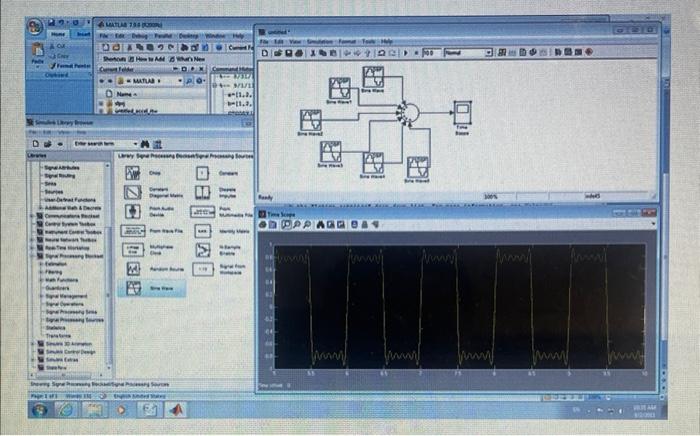Select the Sine Wave block at top of model

(373, 77)
